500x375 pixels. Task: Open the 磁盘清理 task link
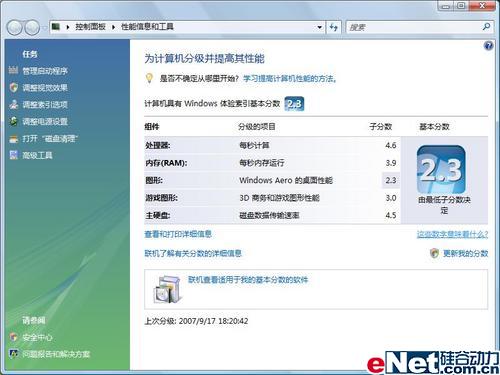pyautogui.click(x=50, y=139)
